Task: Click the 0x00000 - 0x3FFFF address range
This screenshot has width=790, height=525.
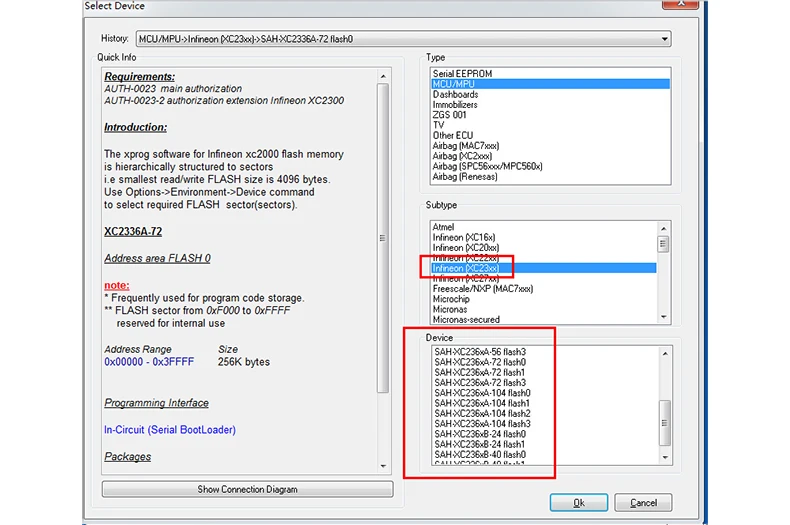Action: coord(149,362)
